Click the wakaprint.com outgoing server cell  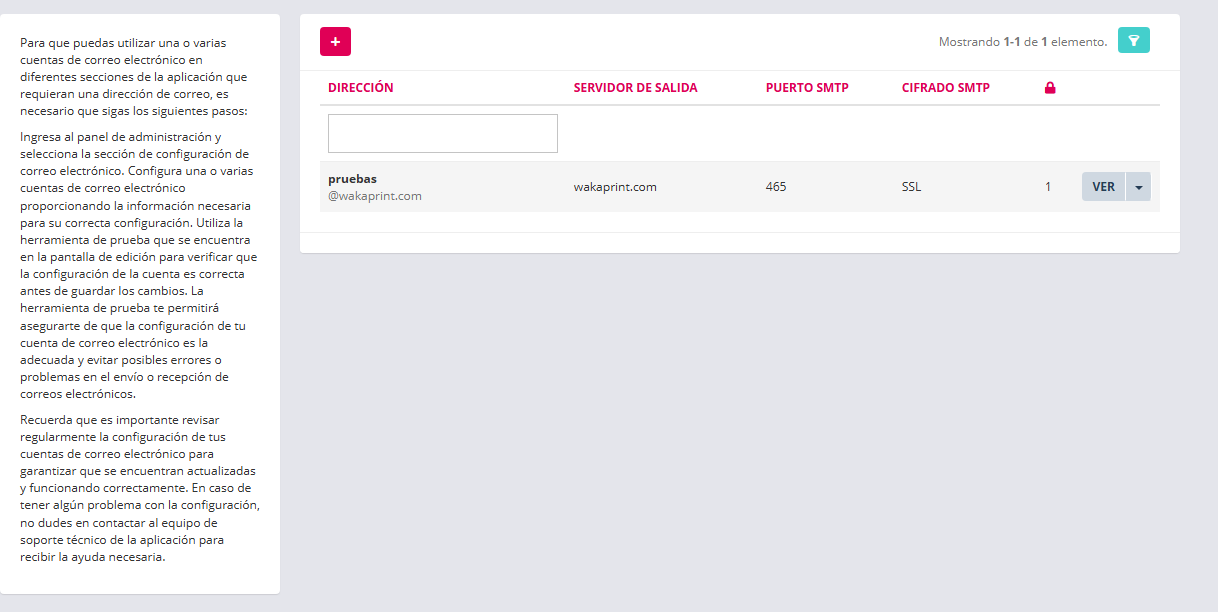coord(614,187)
